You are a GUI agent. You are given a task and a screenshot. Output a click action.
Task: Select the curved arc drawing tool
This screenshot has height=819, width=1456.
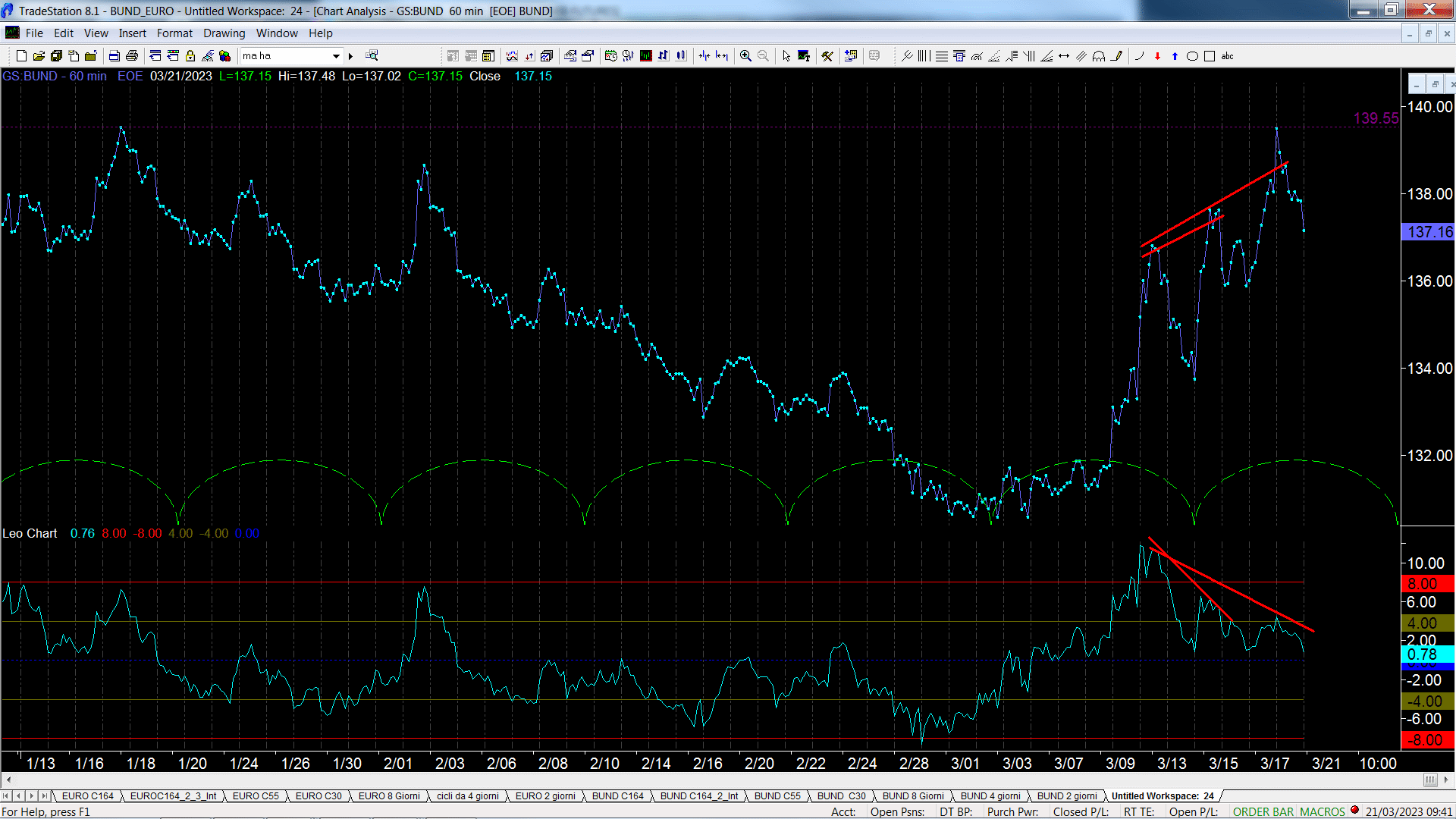pyautogui.click(x=1139, y=56)
